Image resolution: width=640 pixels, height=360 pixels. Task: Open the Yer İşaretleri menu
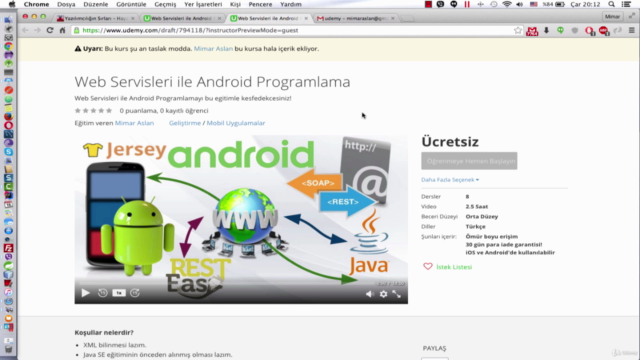pos(203,4)
